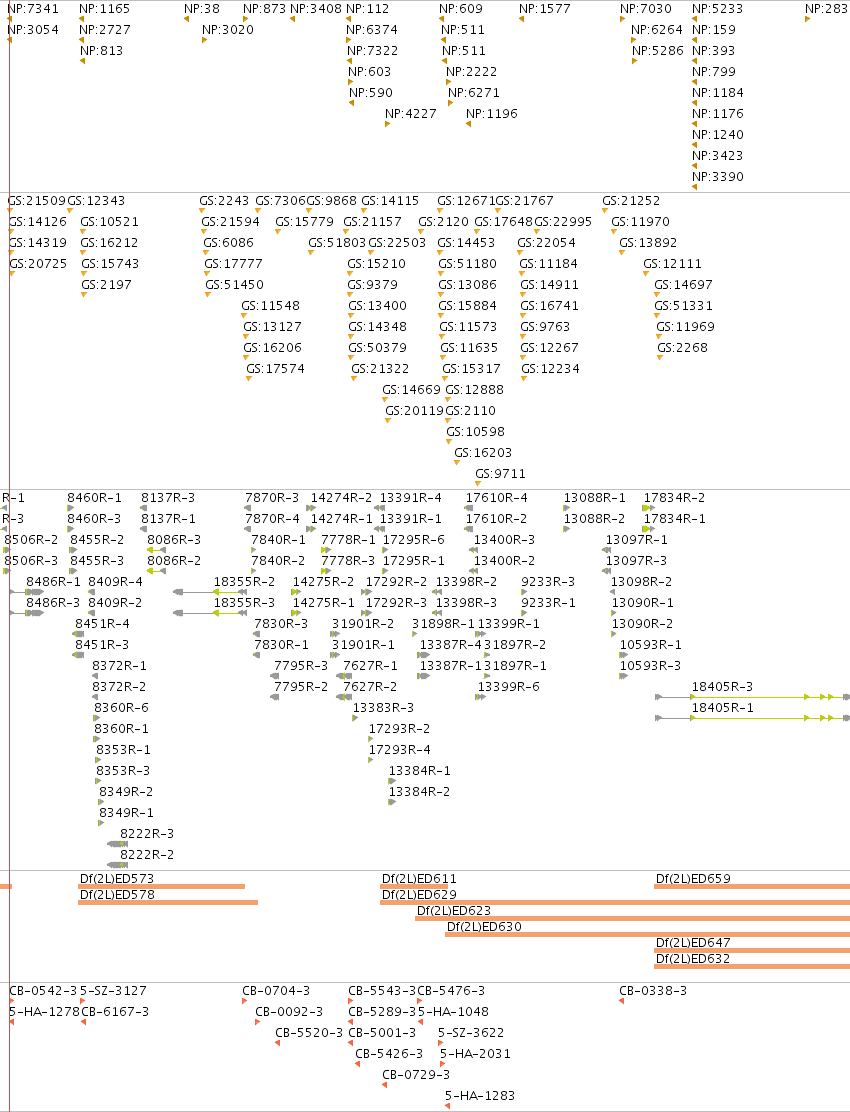Click the 31901R-1 RNAi label
This screenshot has width=850, height=1112.
coord(363,645)
